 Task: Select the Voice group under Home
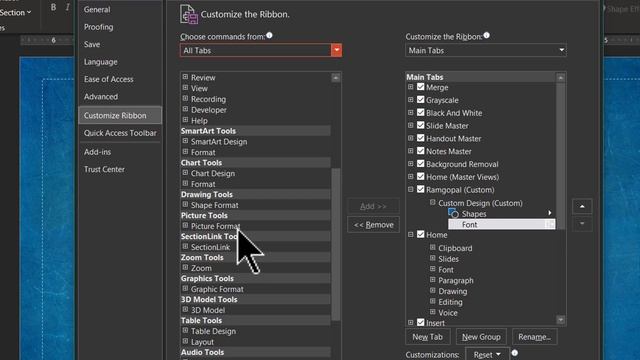[448, 313]
